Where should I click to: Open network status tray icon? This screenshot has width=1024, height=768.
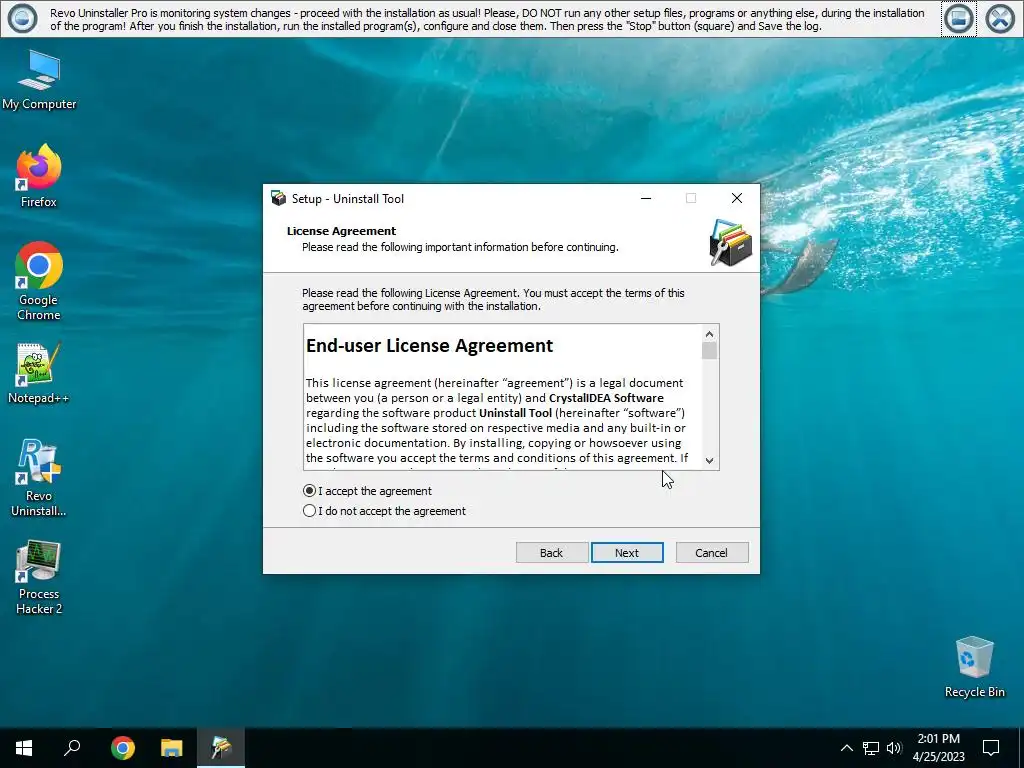(871, 748)
